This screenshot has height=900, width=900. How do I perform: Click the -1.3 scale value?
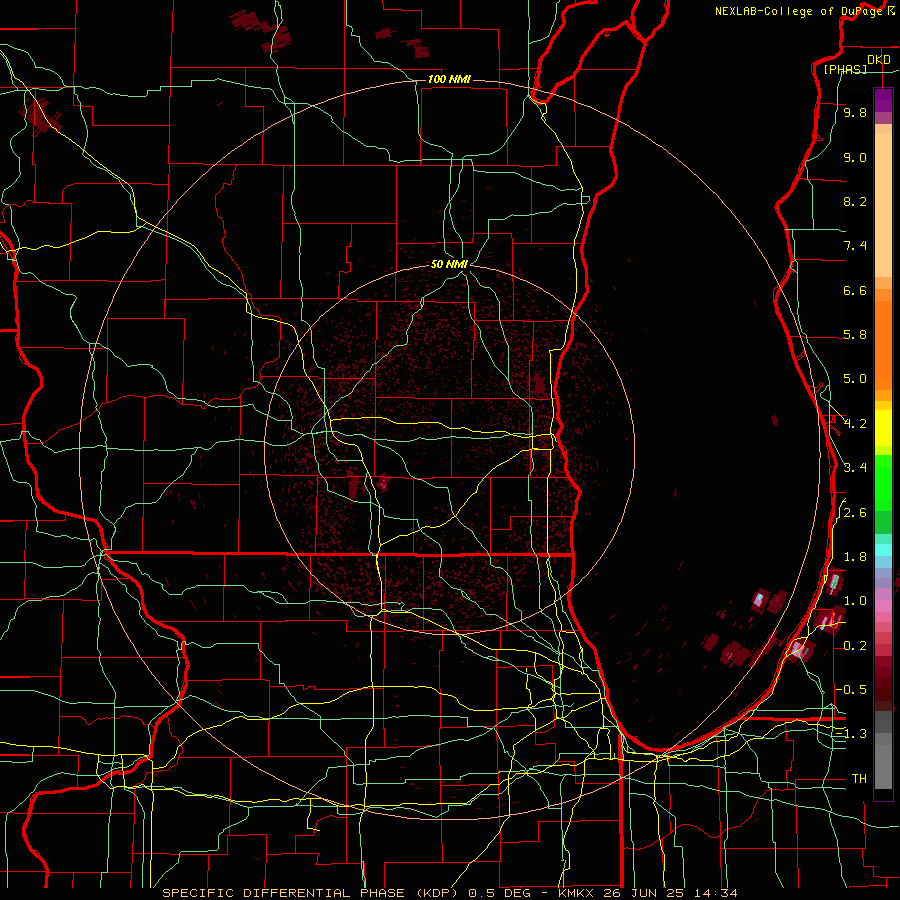851,735
